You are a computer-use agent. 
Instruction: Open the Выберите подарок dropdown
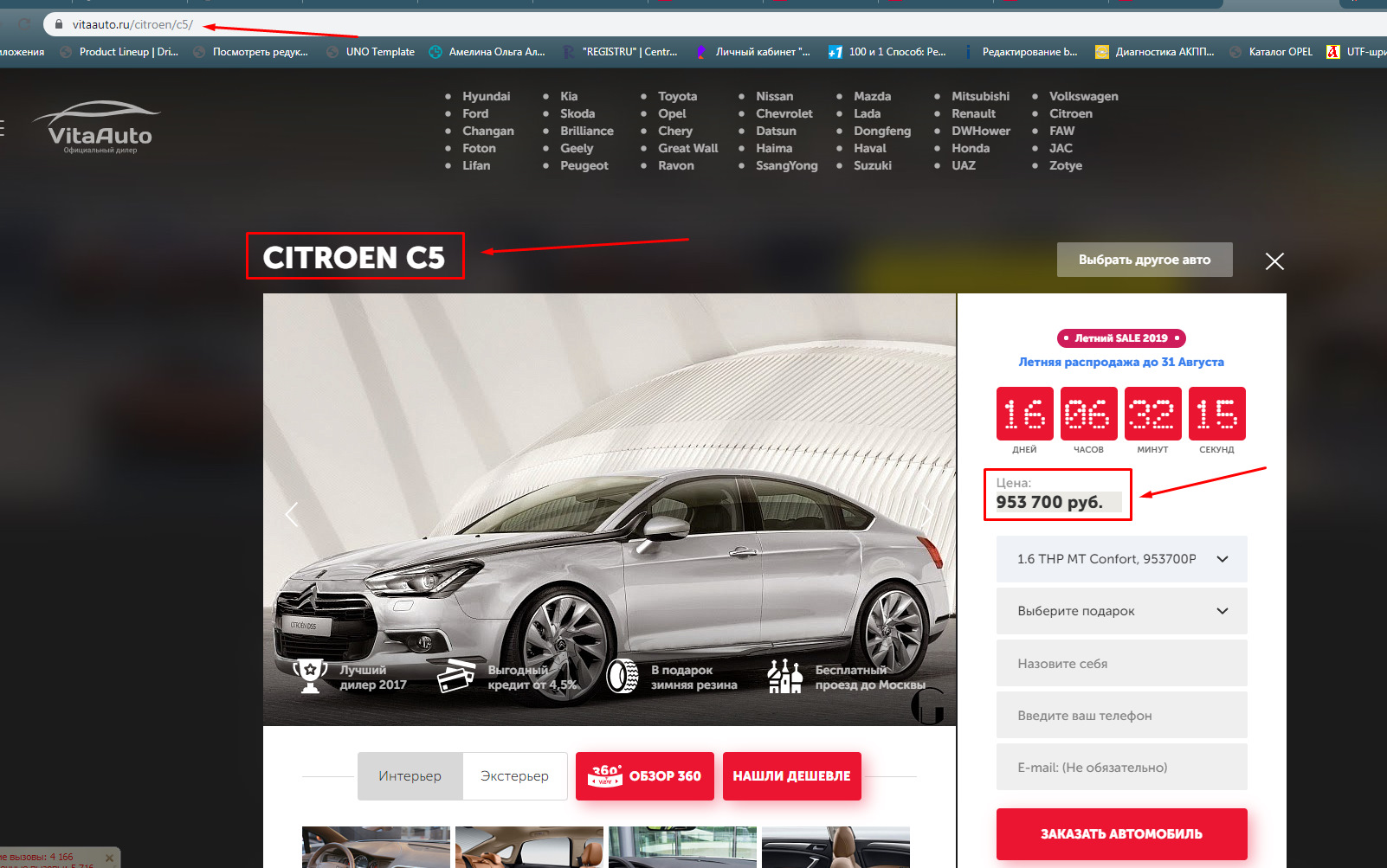pos(1122,611)
